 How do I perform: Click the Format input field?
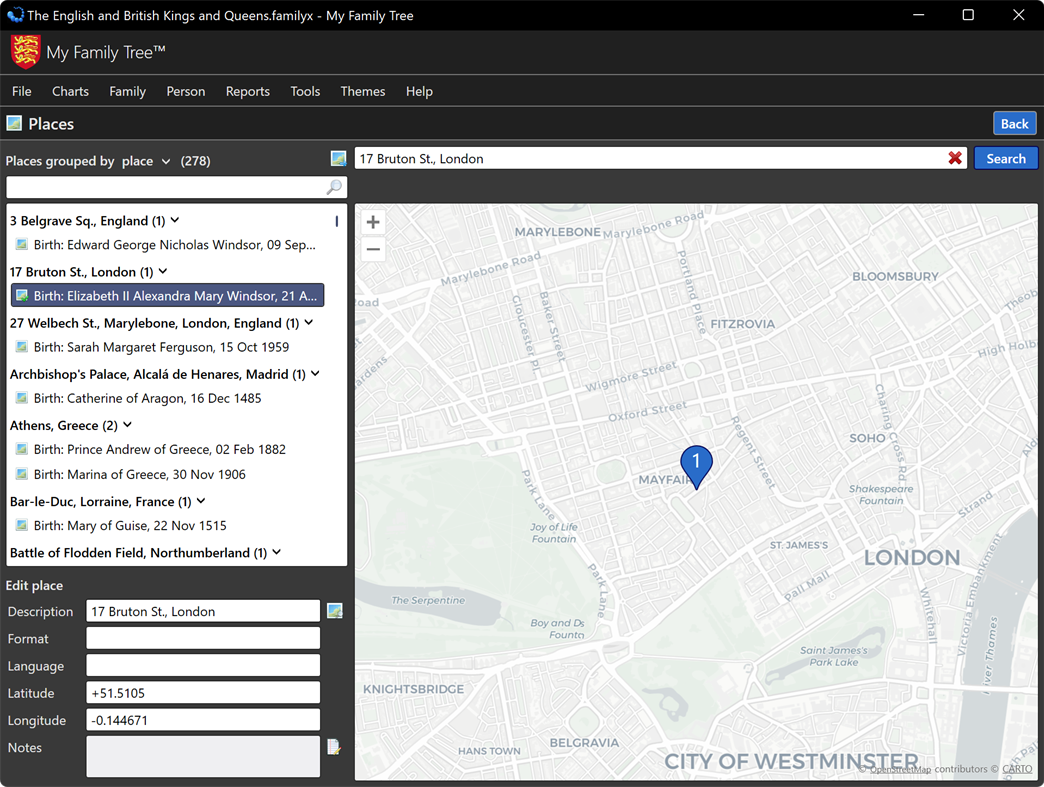[x=203, y=639]
